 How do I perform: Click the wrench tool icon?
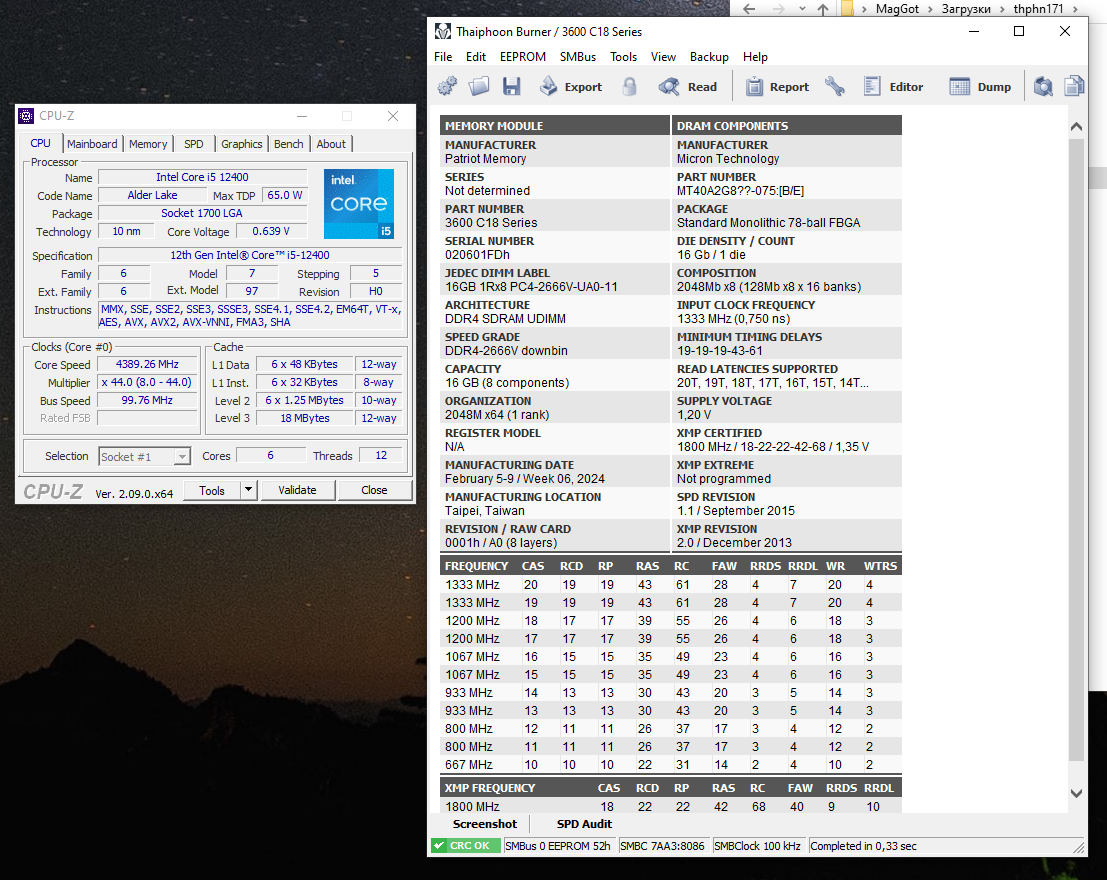(834, 86)
